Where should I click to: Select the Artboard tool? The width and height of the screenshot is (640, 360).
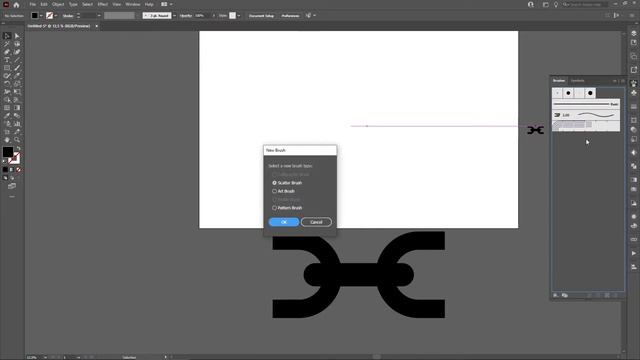pos(7,132)
